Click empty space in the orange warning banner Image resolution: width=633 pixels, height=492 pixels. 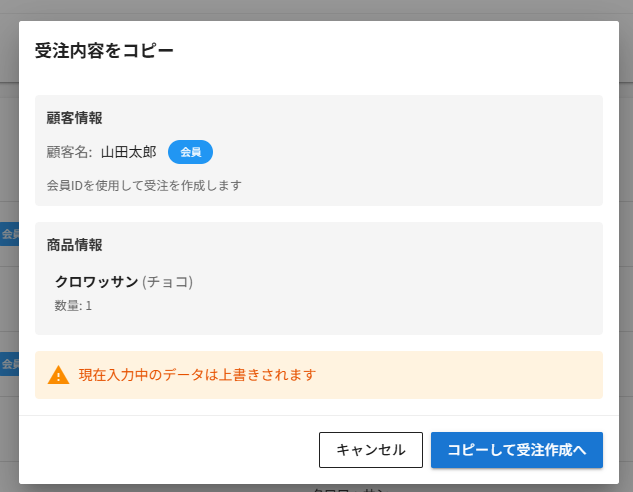[x=480, y=375]
